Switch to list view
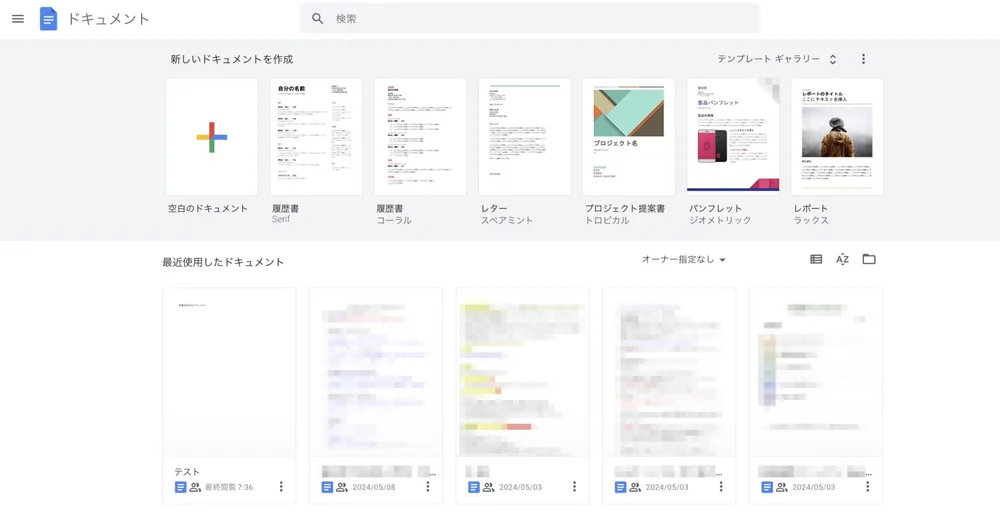 816,259
